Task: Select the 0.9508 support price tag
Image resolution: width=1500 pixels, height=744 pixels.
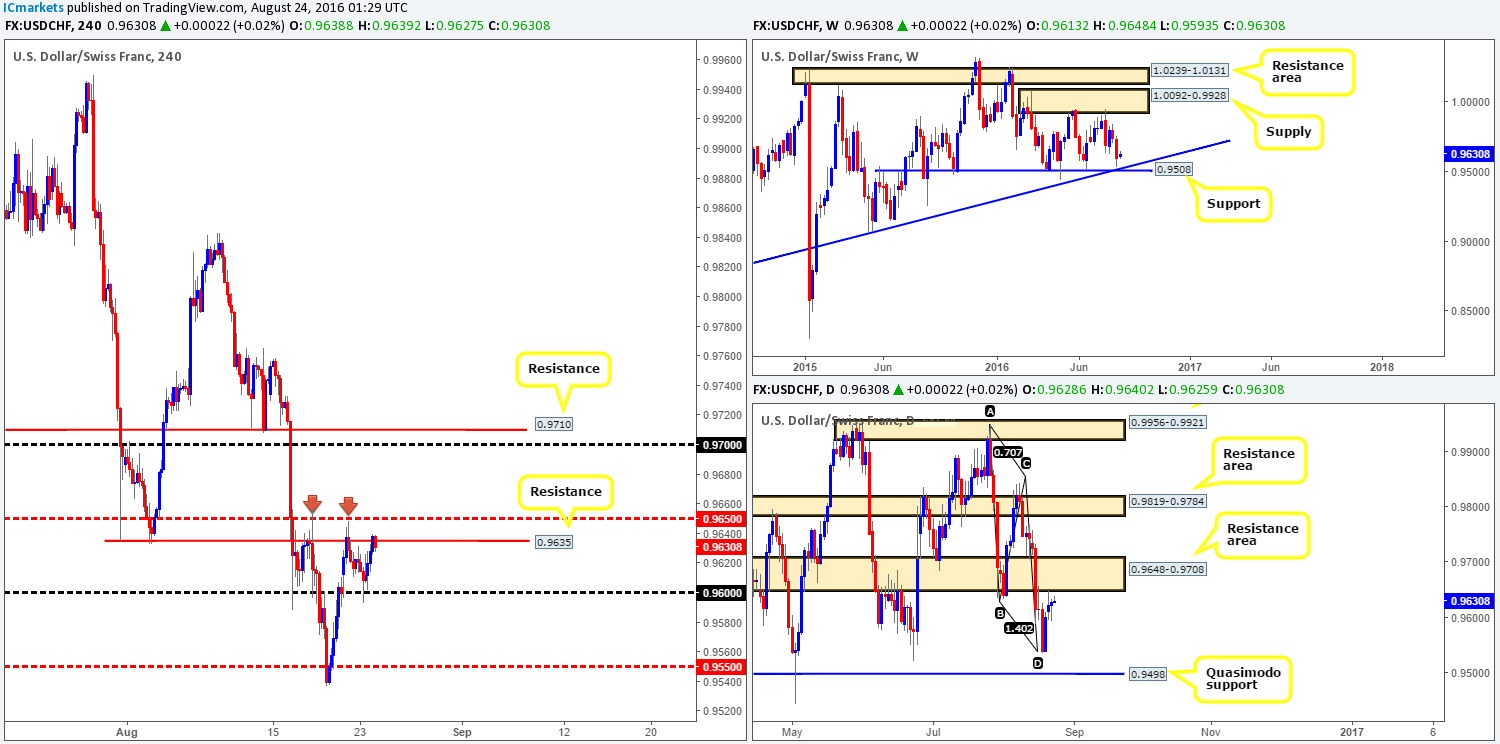Action: (x=1174, y=170)
